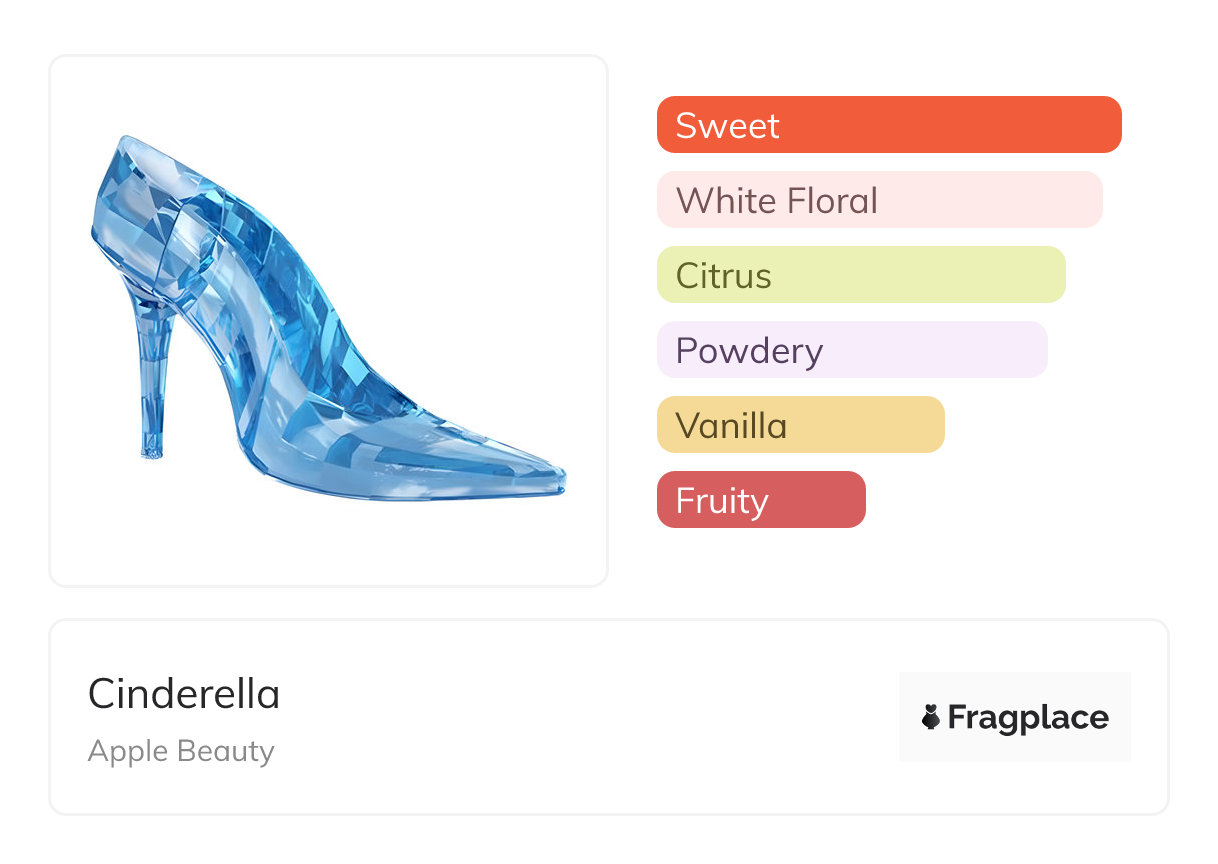Click the Fragplace wordmark text
Image resolution: width=1218 pixels, height=864 pixels.
1028,717
